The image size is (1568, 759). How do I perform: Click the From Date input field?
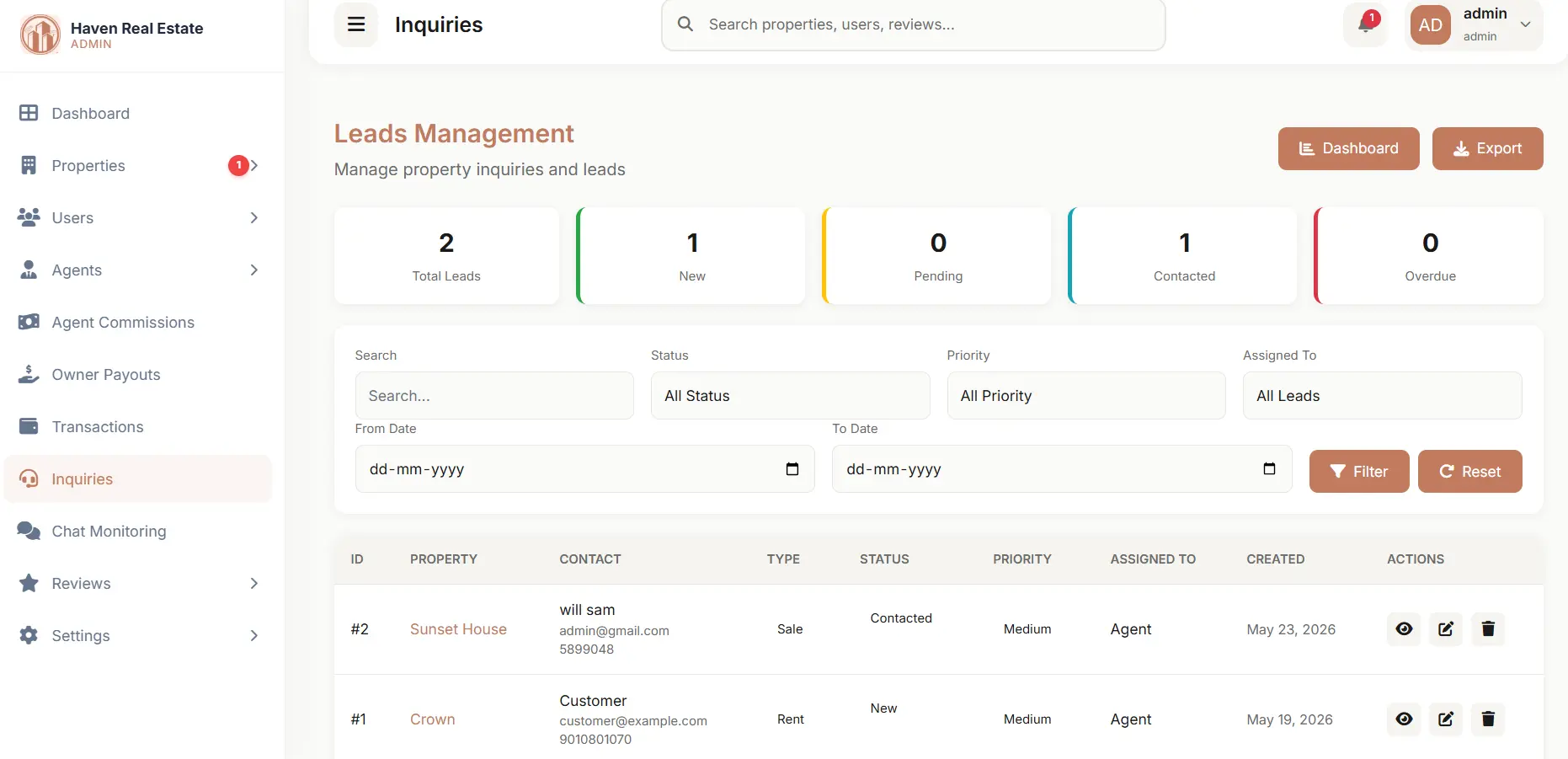coord(584,469)
